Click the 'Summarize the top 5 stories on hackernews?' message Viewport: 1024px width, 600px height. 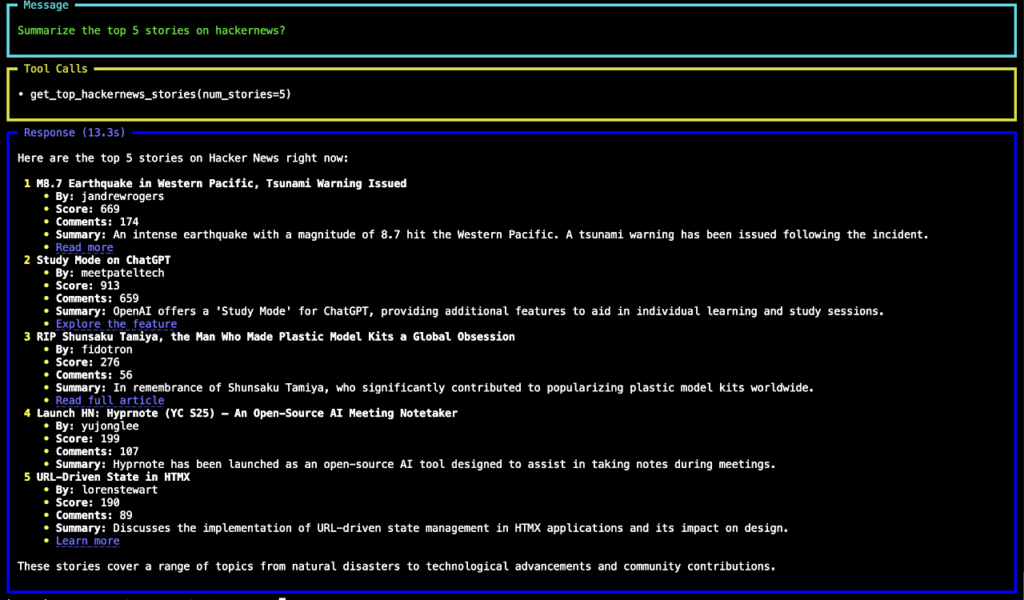152,31
